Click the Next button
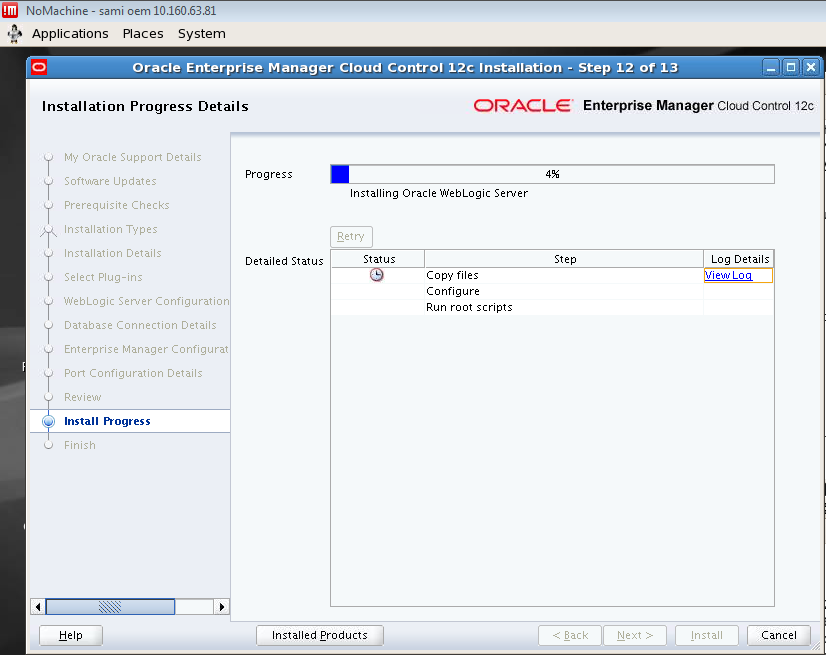 coord(635,635)
